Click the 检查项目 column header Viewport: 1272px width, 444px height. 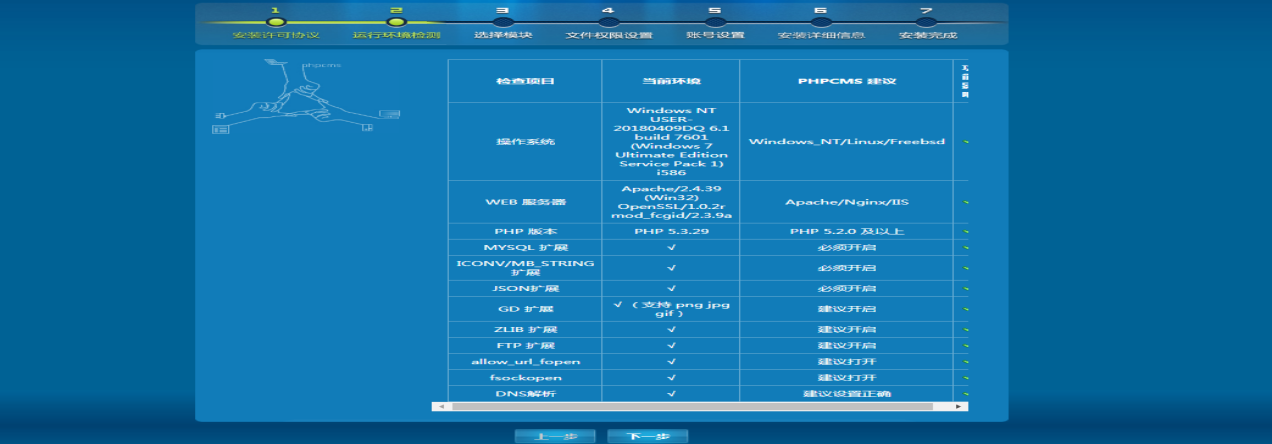click(x=525, y=81)
